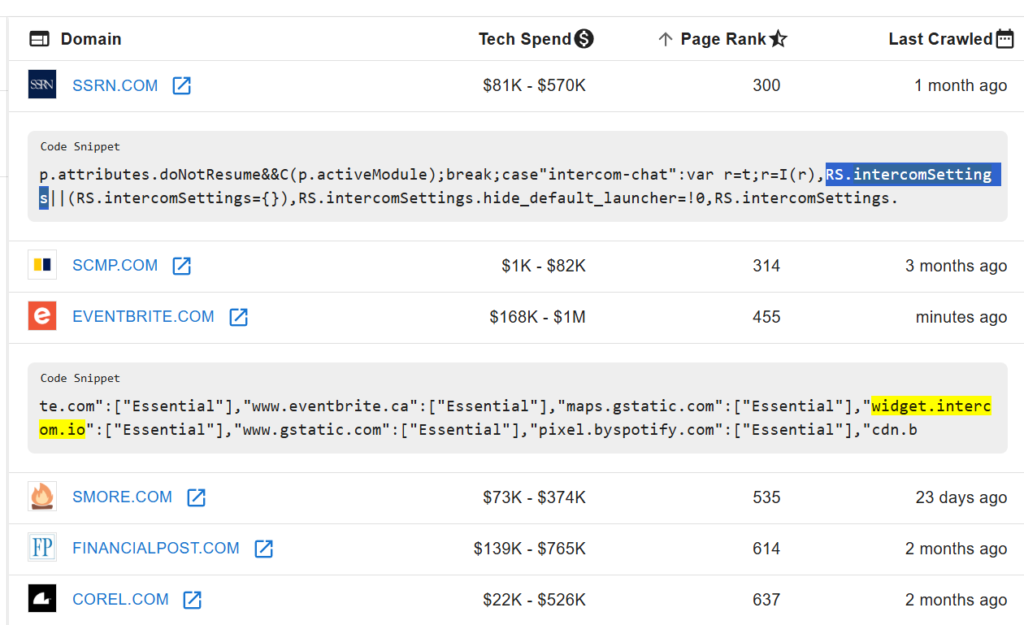Open SMORE.COM external link icon
This screenshot has height=625, width=1024.
click(x=196, y=497)
